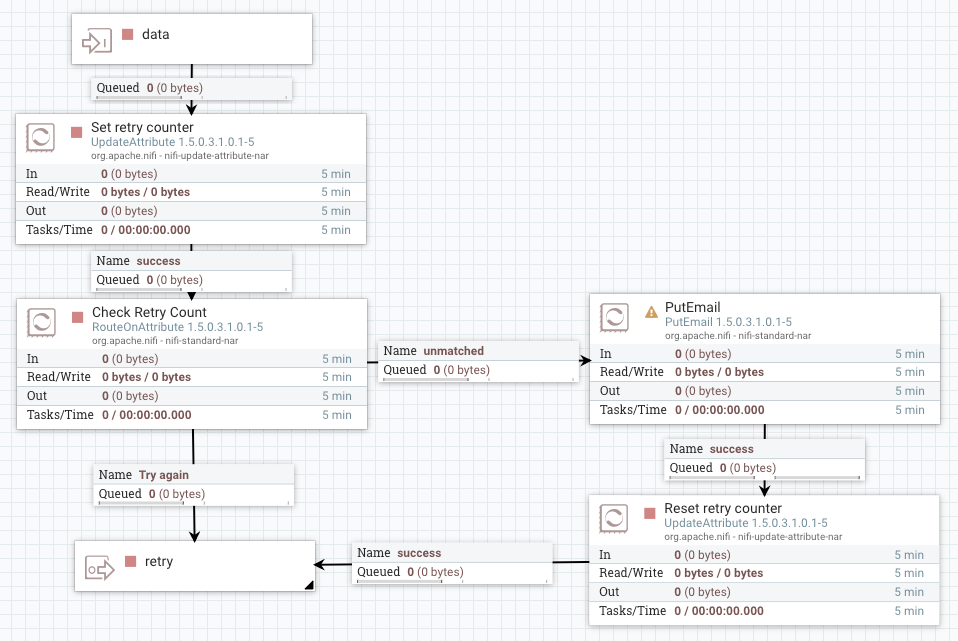The height and width of the screenshot is (641, 958).
Task: Click the PutEmail processor name text
Action: pos(692,307)
